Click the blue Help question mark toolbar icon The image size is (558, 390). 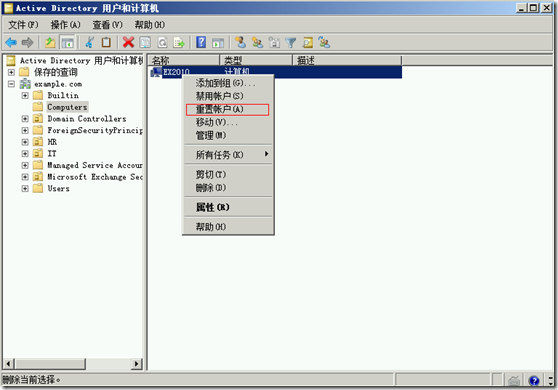coord(201,43)
